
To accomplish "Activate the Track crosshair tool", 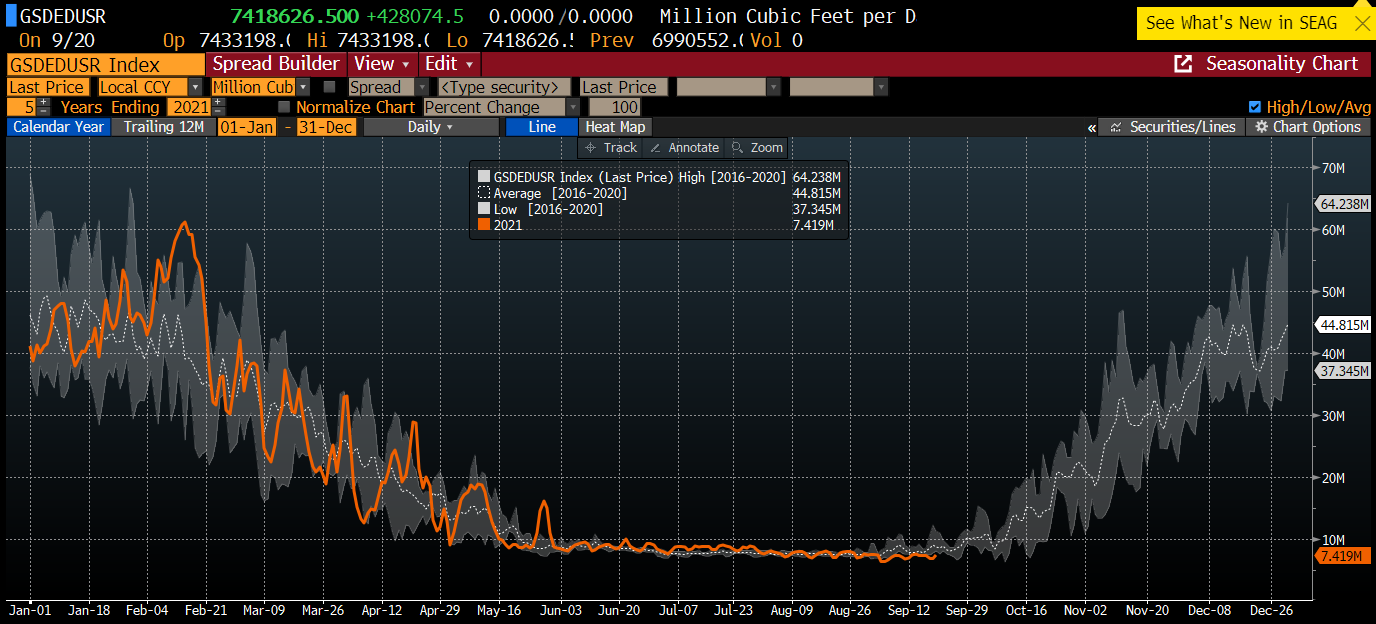I will pyautogui.click(x=611, y=147).
